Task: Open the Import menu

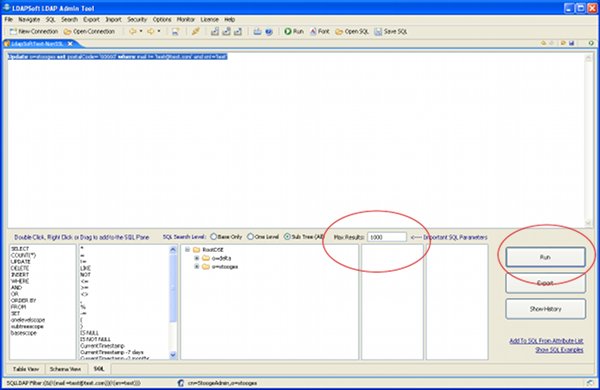Action: 113,20
